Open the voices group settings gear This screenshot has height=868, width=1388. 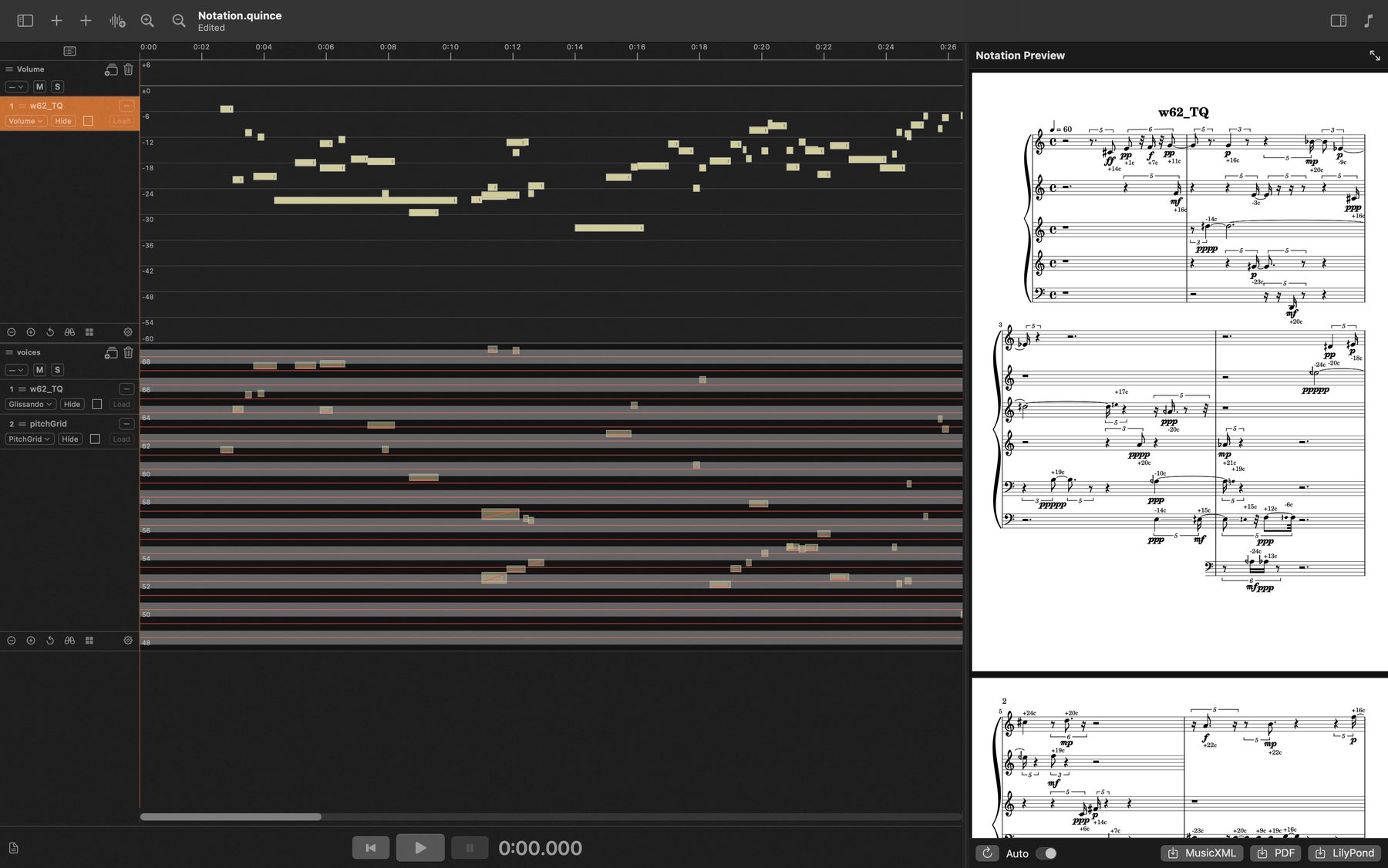coord(128,641)
